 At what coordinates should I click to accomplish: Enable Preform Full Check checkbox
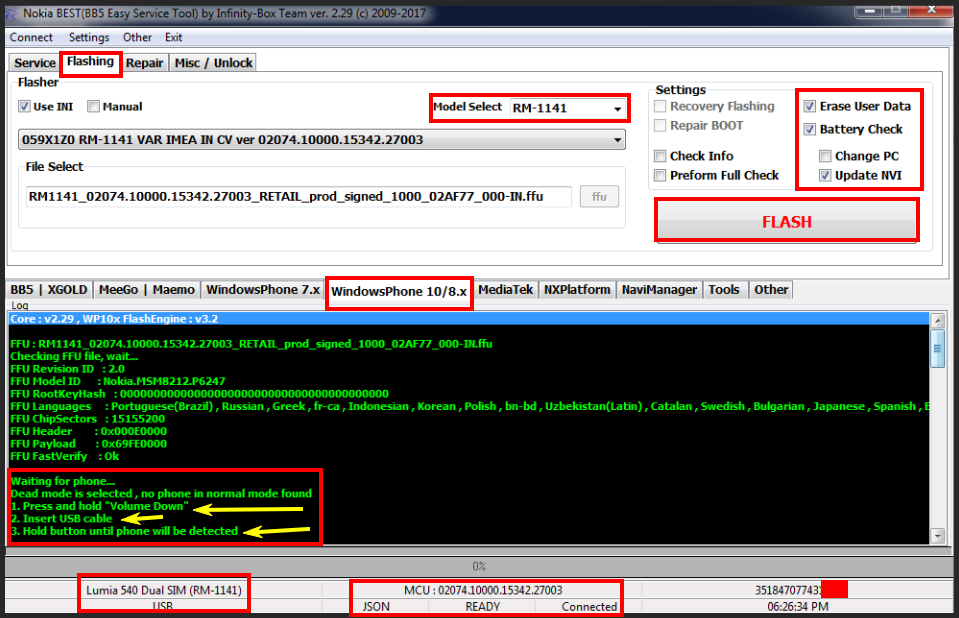tap(660, 176)
